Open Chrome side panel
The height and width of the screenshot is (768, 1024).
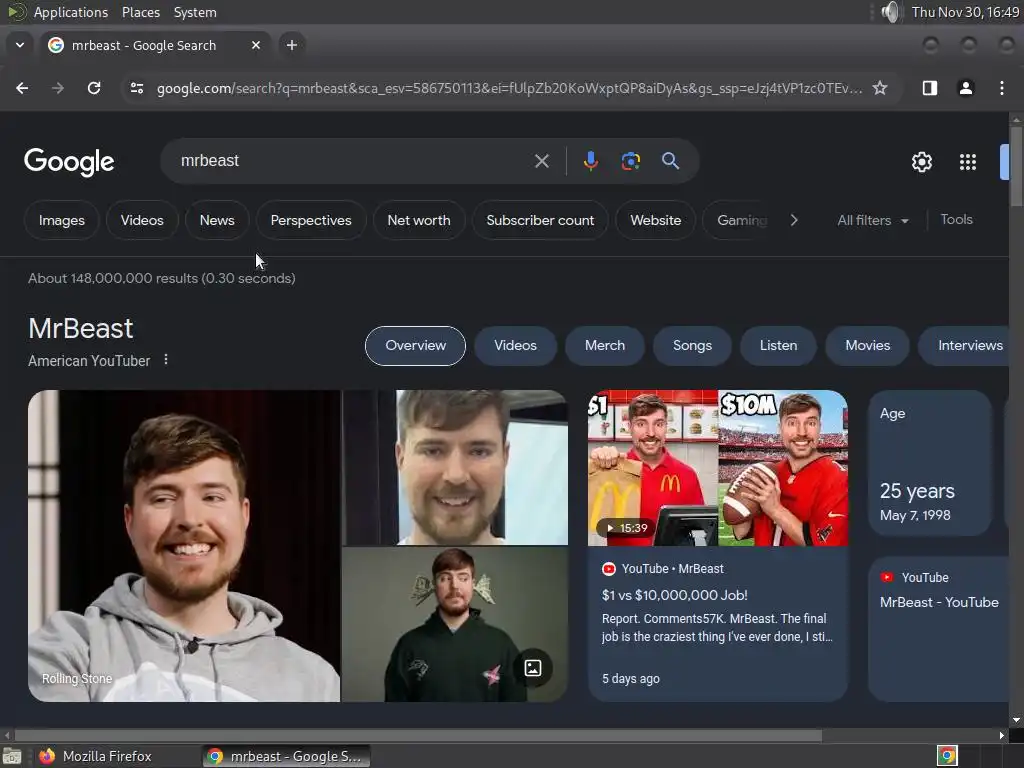tap(929, 88)
